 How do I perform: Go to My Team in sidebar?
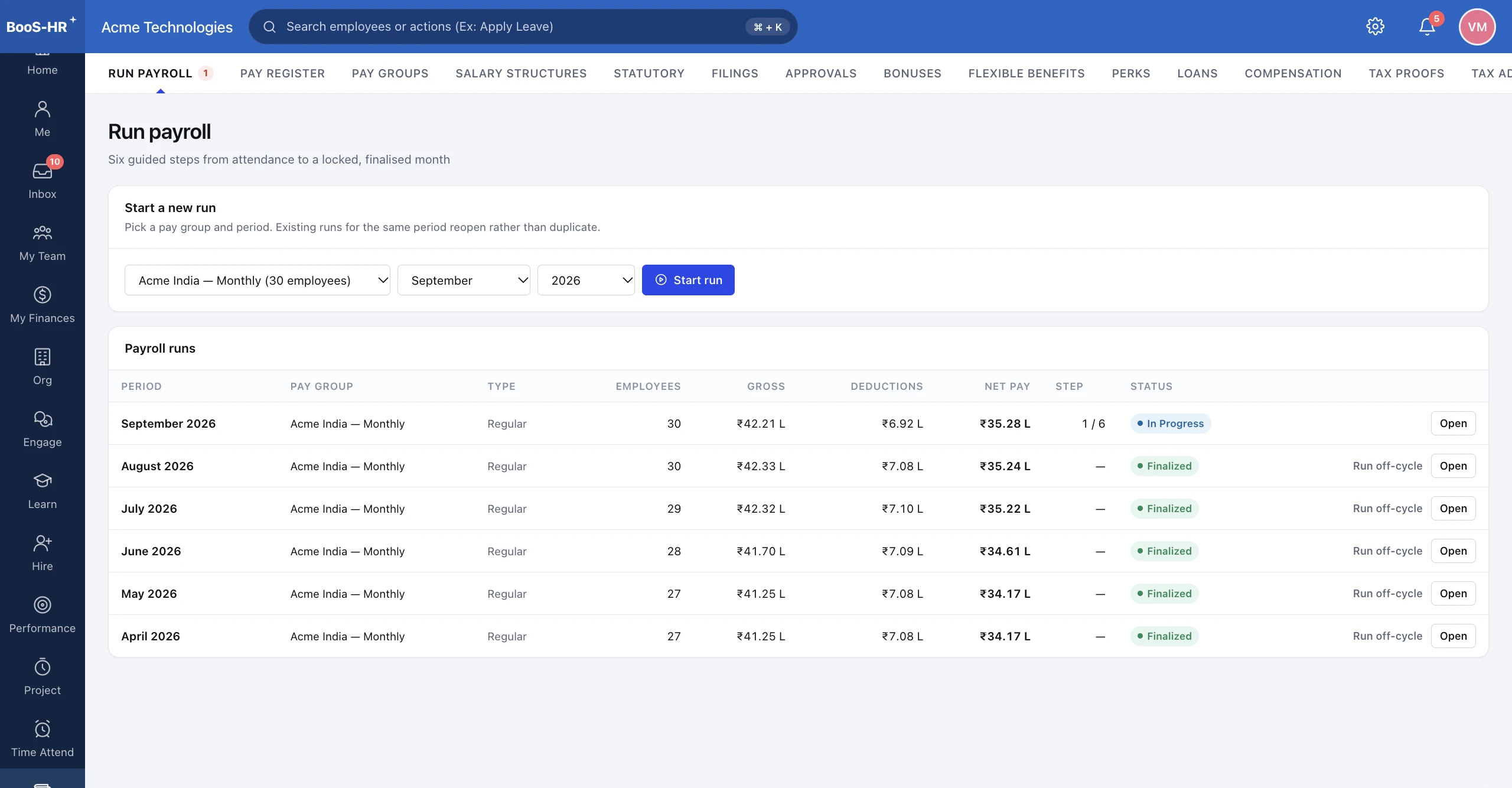(x=42, y=243)
